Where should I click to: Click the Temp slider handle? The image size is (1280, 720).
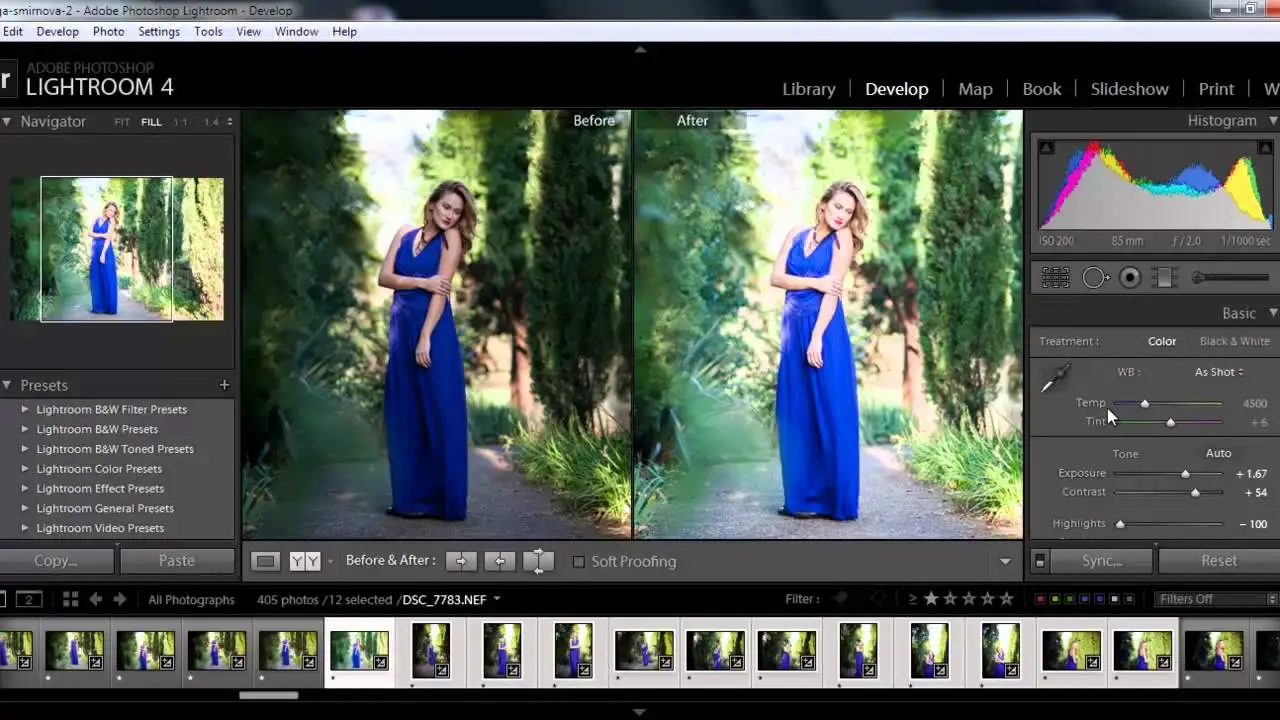coord(1145,404)
